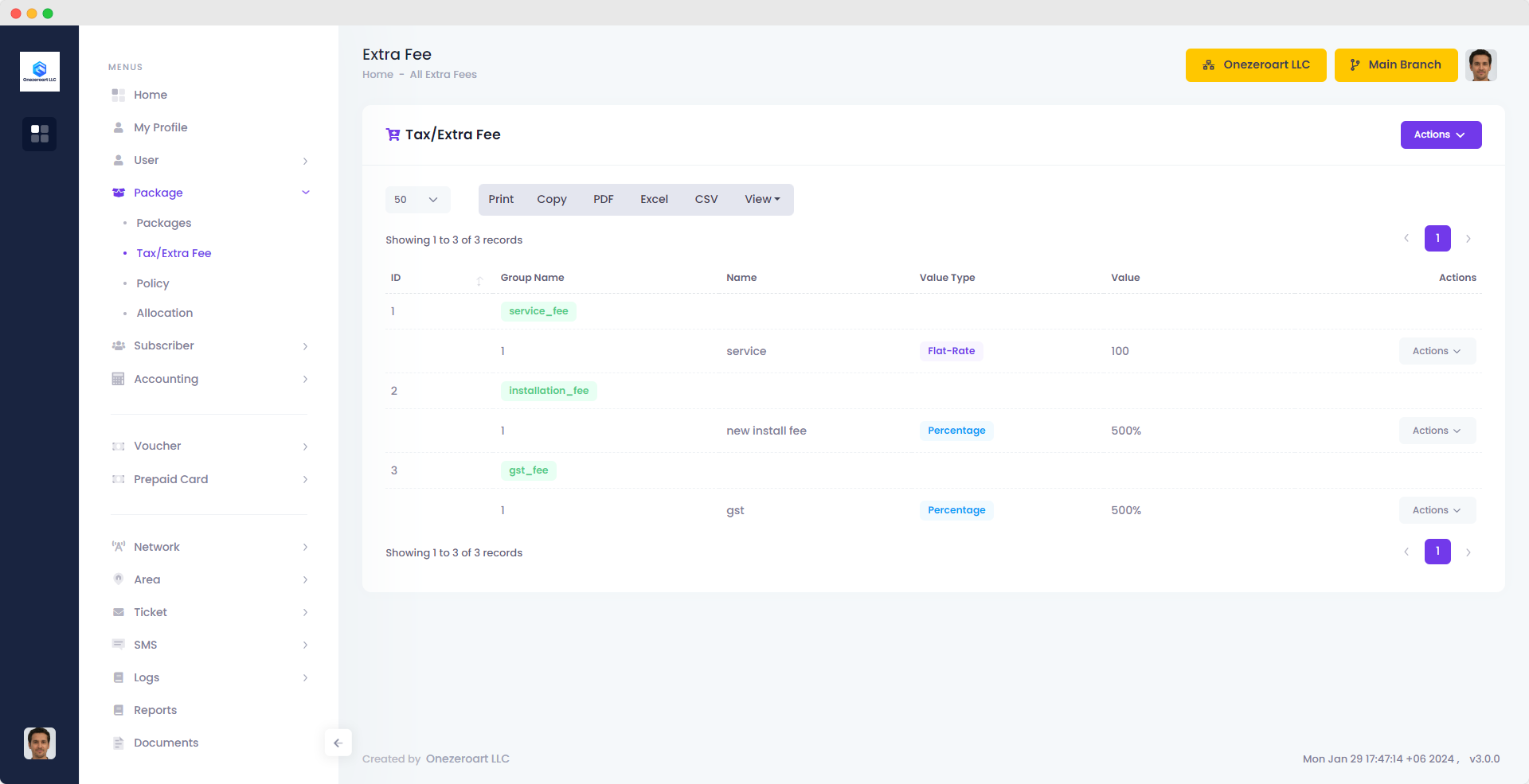Click the installation_fee group name tag
The height and width of the screenshot is (784, 1529).
coord(549,391)
